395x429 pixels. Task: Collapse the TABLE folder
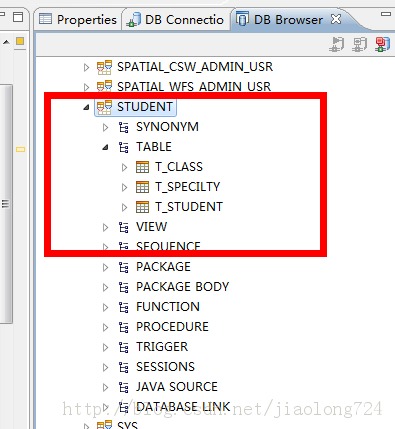[105, 147]
